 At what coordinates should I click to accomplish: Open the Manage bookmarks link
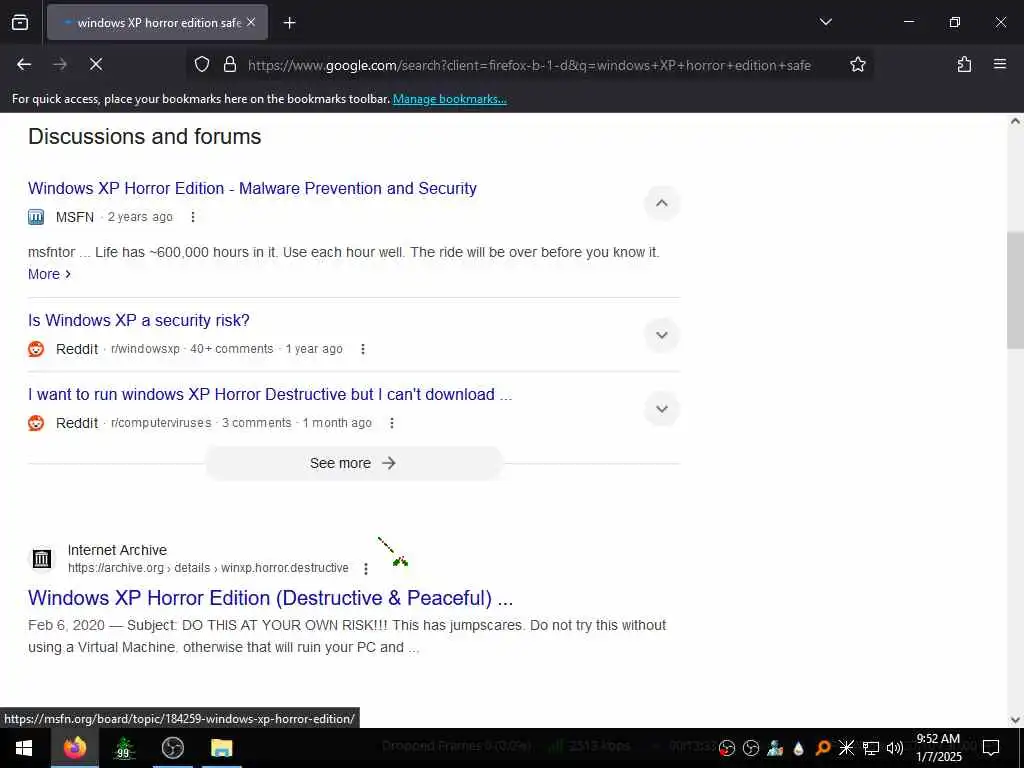click(x=449, y=99)
